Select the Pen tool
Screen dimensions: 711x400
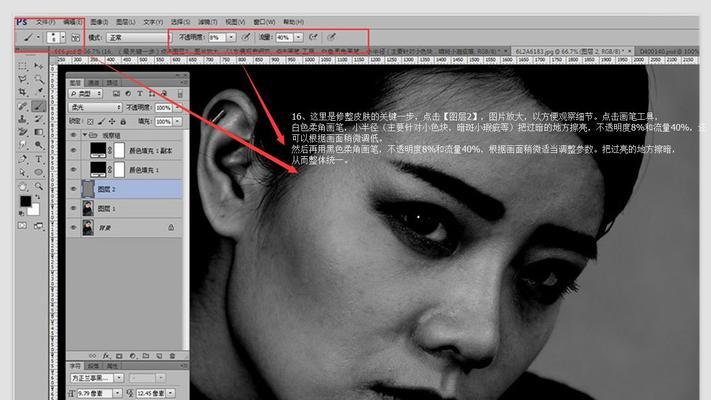(22, 159)
